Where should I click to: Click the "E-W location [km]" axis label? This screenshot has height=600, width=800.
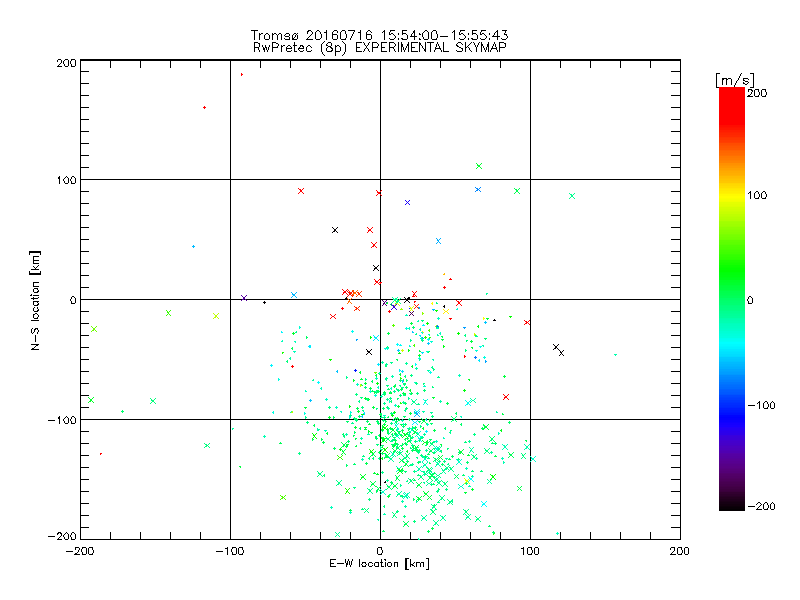(379, 563)
